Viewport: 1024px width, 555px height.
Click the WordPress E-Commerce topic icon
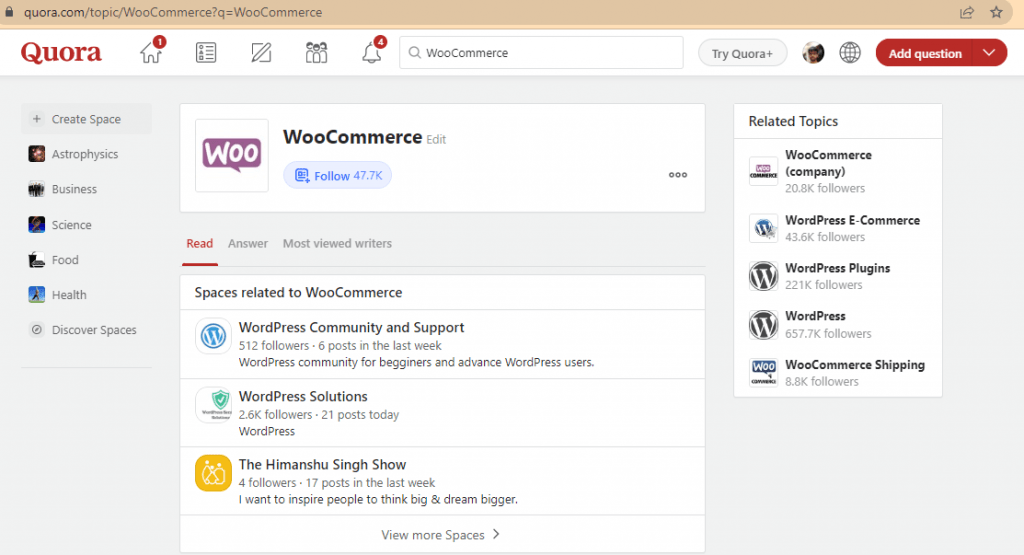[x=763, y=228]
